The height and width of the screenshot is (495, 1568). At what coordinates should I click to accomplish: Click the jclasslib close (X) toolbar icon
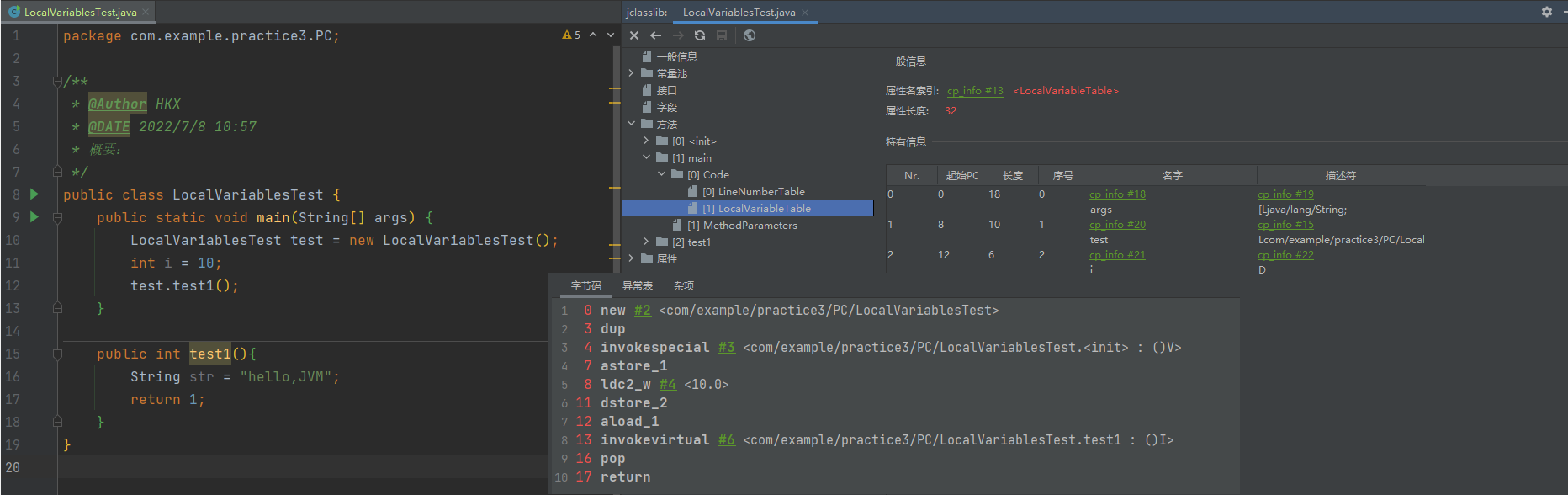pos(634,35)
